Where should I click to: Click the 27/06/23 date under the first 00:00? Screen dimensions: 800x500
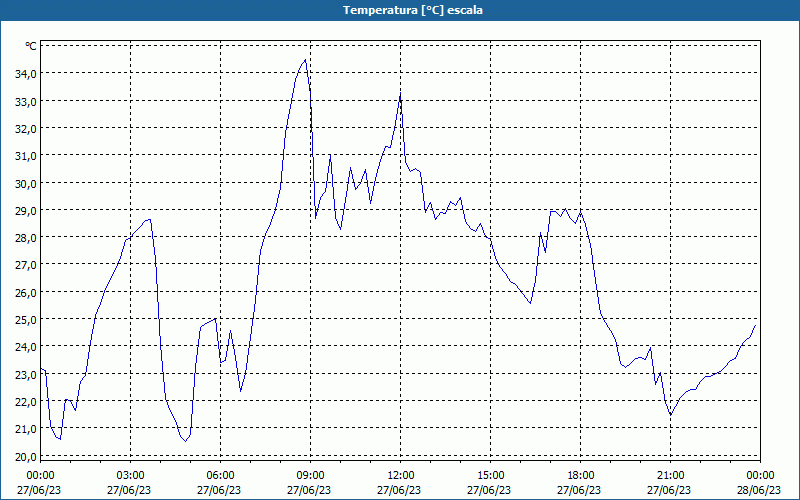pyautogui.click(x=39, y=490)
